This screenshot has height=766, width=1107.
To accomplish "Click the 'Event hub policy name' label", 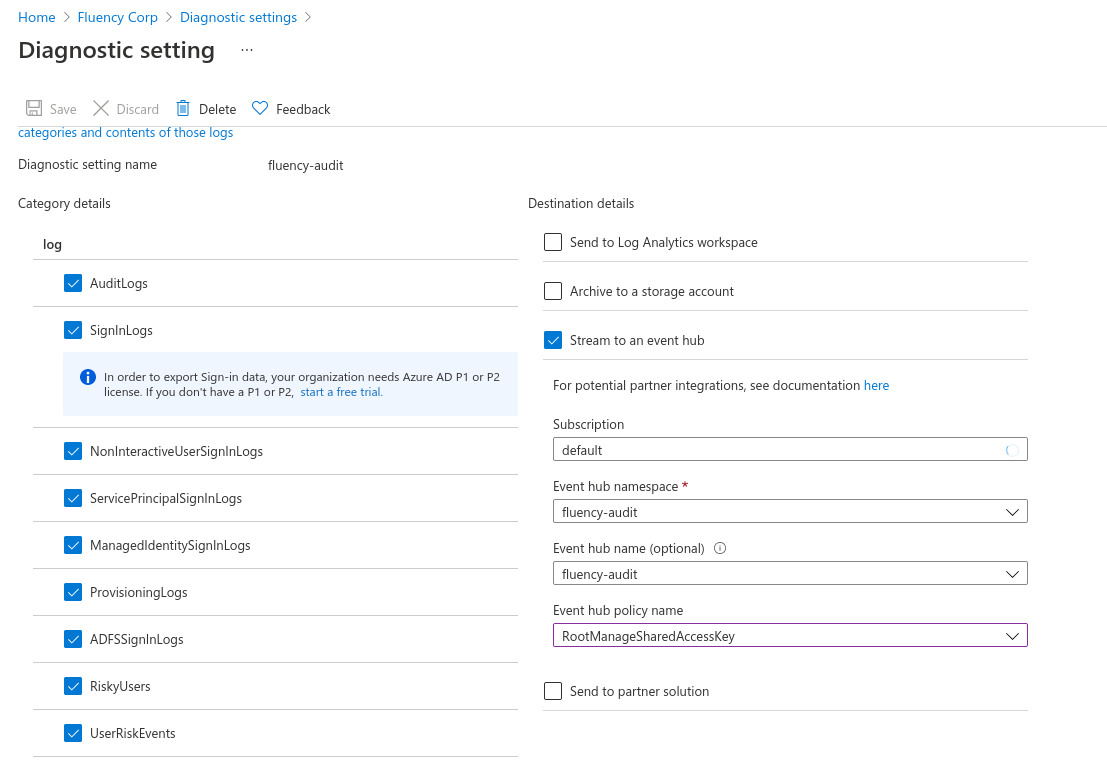I will (618, 611).
